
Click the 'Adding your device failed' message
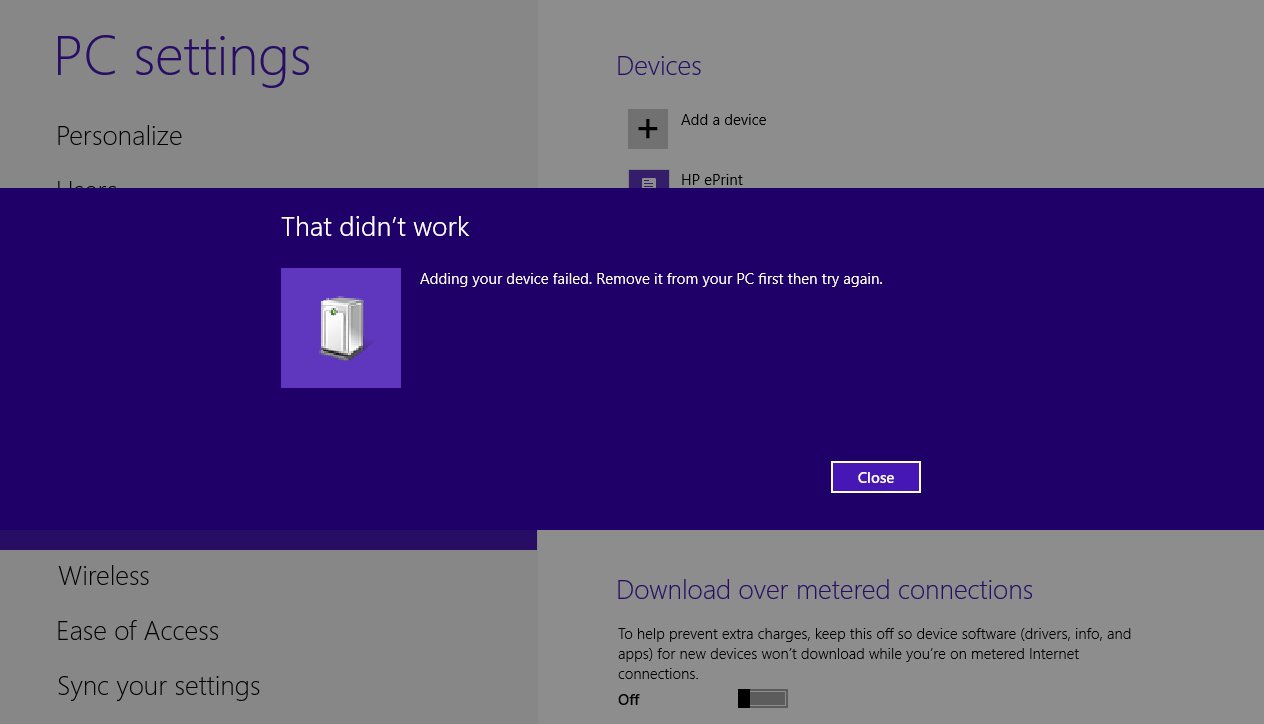(651, 279)
